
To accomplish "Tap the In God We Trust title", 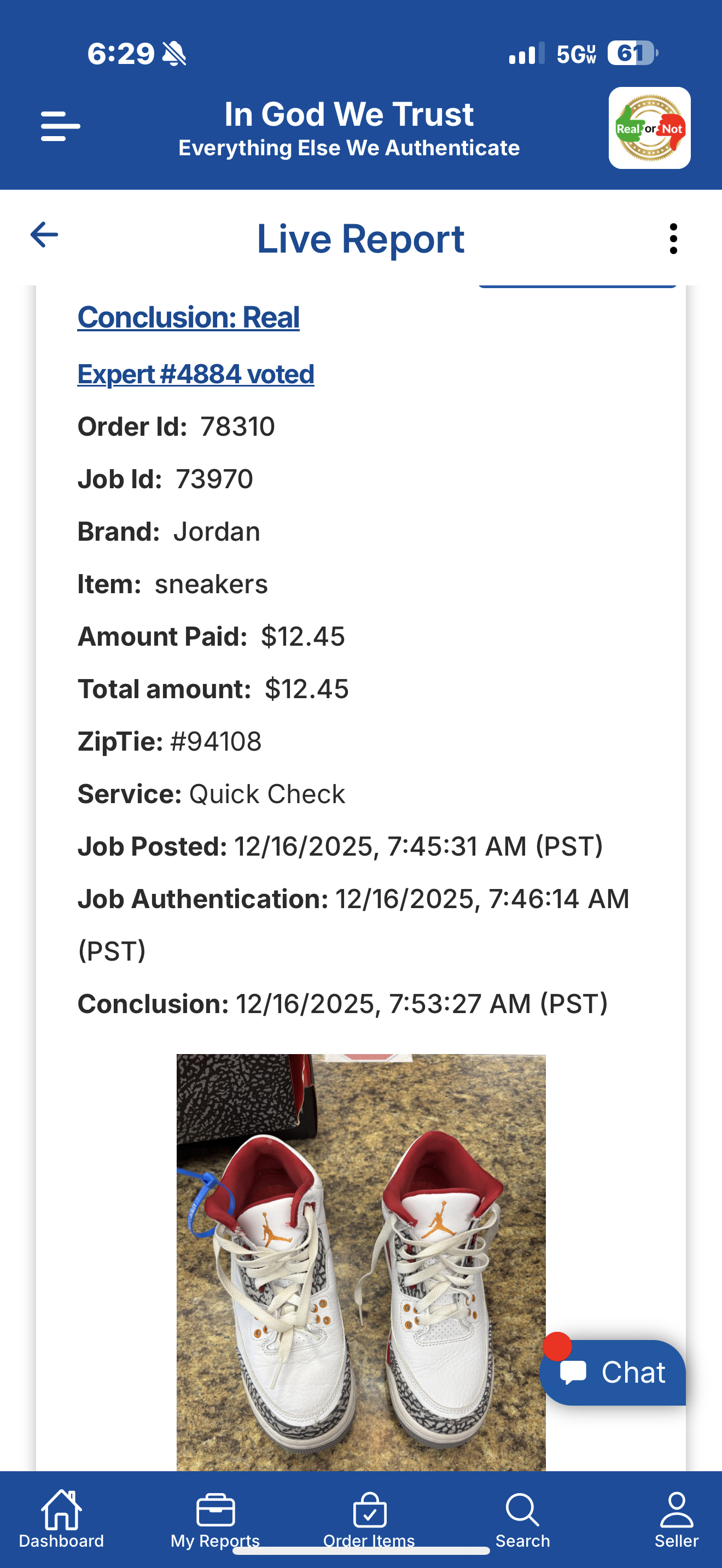I will tap(349, 114).
